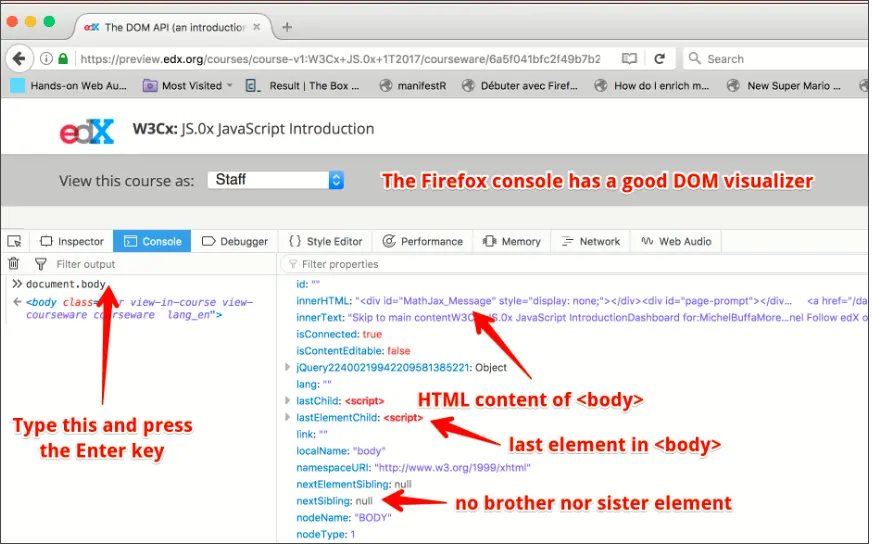Open the Style Editor tab
The height and width of the screenshot is (547, 872).
click(326, 241)
